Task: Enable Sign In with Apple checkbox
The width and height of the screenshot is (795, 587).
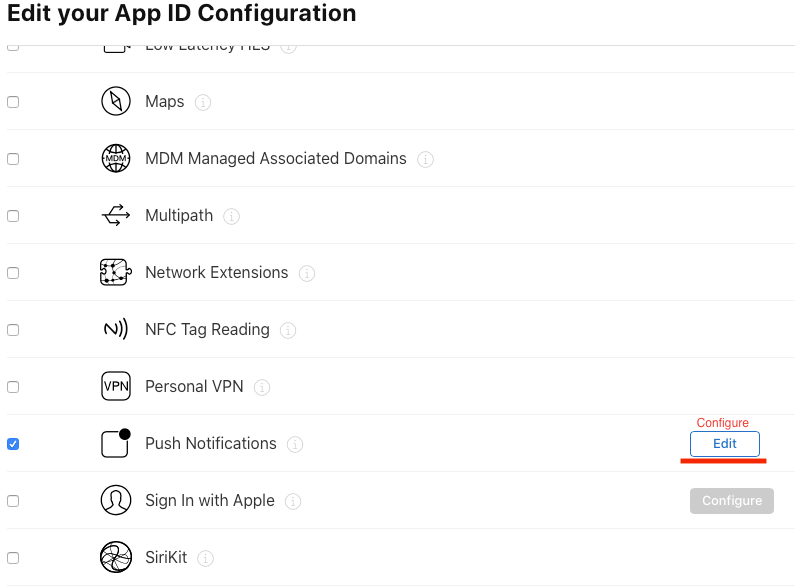Action: coord(13,501)
